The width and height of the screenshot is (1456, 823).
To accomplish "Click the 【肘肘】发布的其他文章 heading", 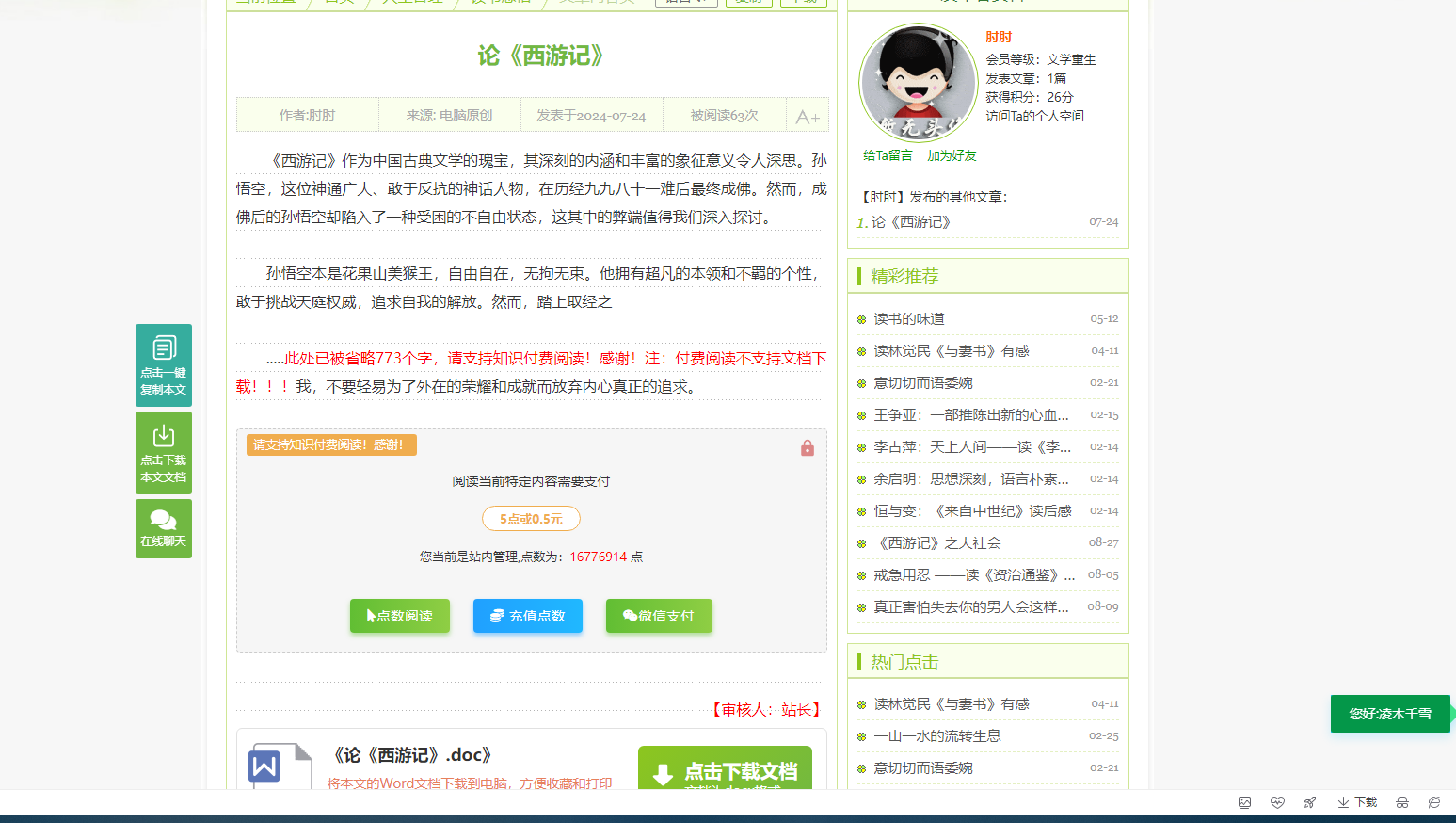I will (933, 197).
